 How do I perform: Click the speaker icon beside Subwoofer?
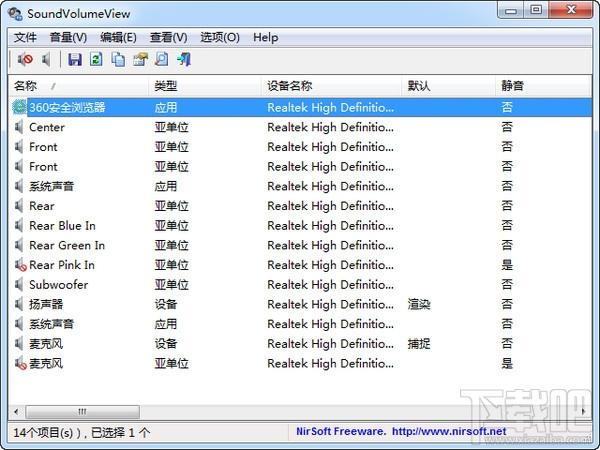pos(19,285)
